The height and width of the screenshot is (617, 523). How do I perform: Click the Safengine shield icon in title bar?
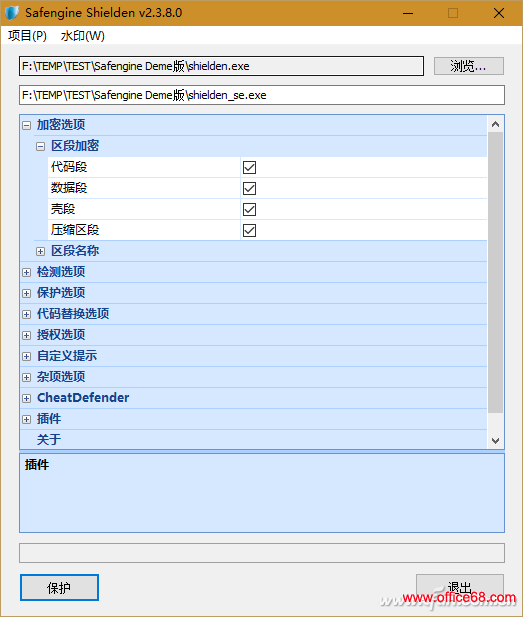click(x=12, y=13)
